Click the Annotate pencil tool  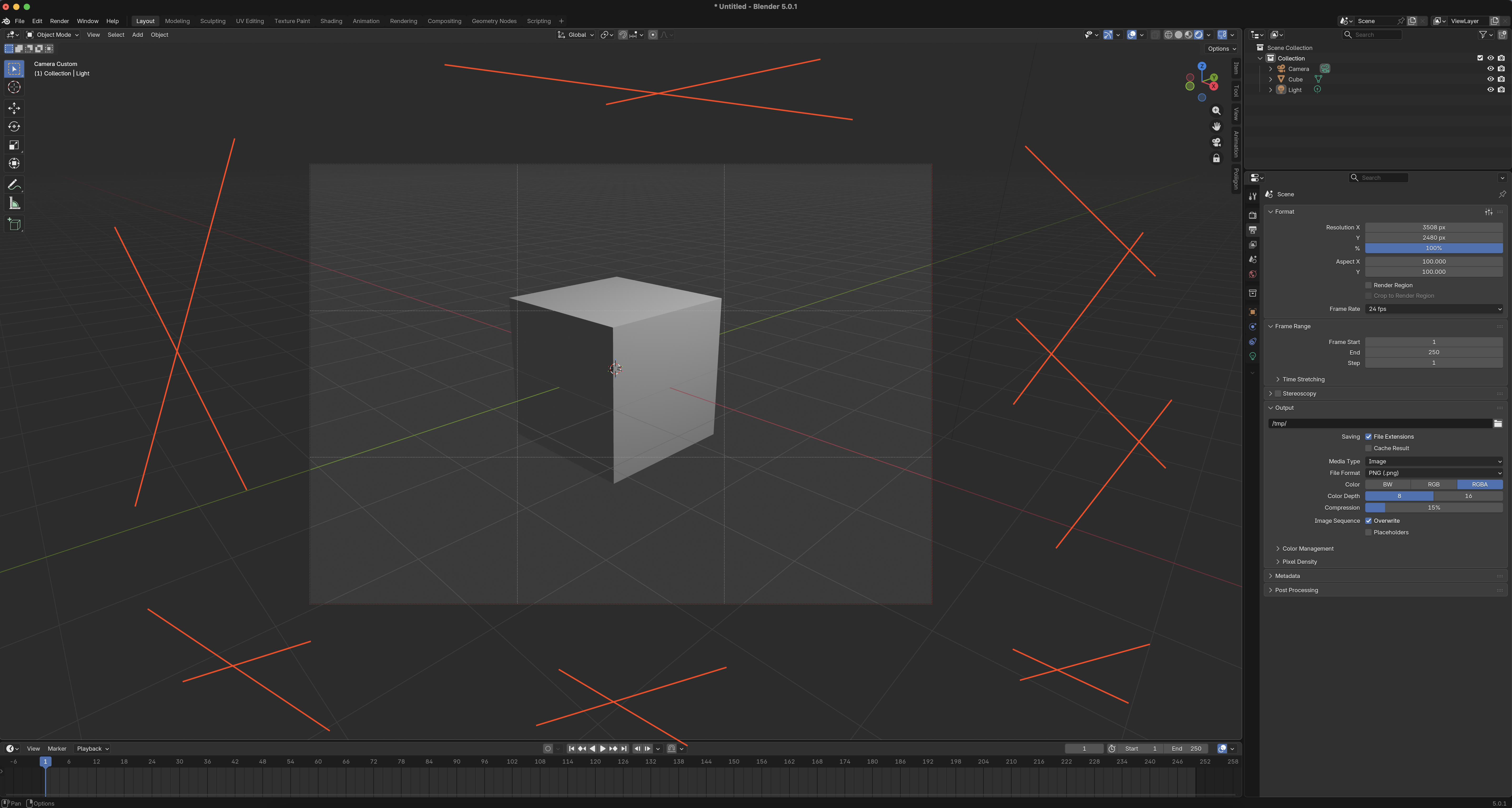click(x=14, y=185)
